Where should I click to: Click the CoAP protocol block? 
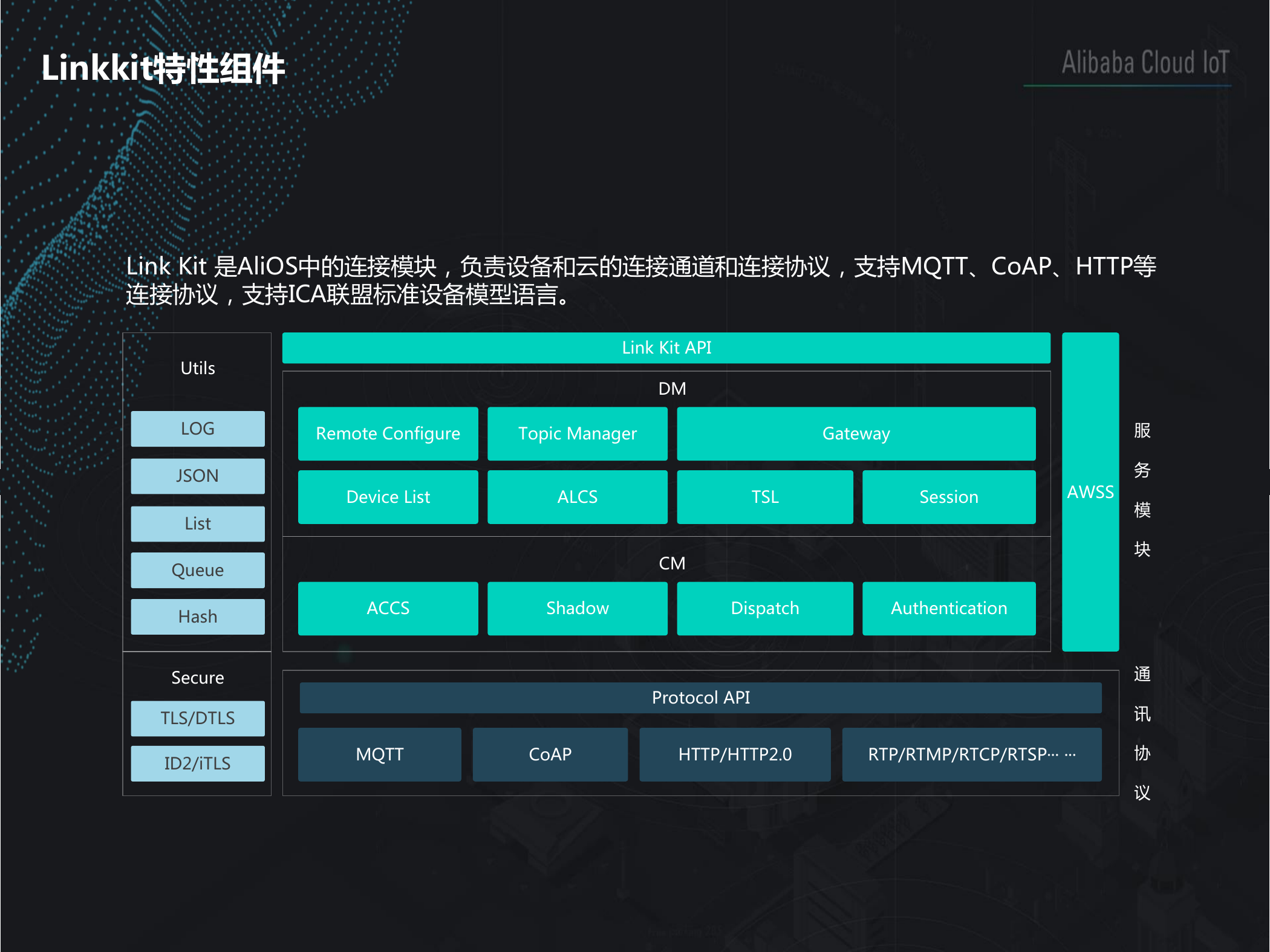[x=550, y=754]
